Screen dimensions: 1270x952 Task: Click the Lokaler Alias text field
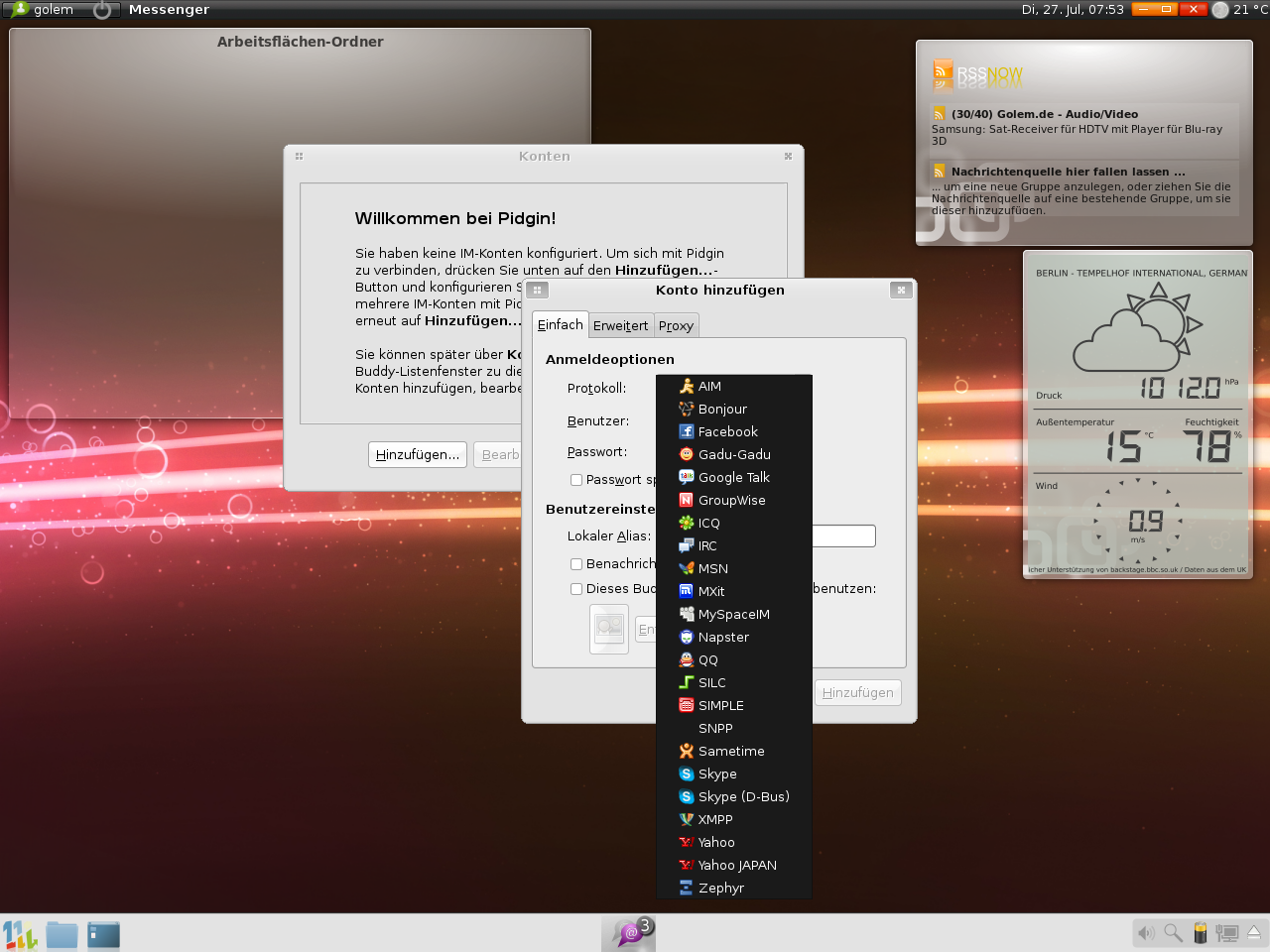coord(843,536)
